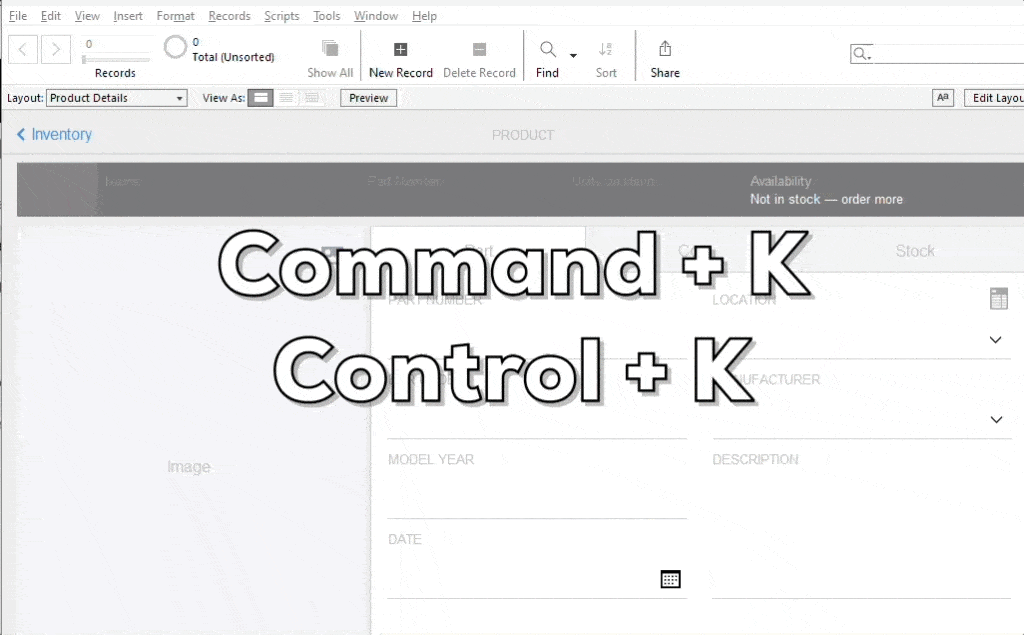Open the Insert menu

127,16
